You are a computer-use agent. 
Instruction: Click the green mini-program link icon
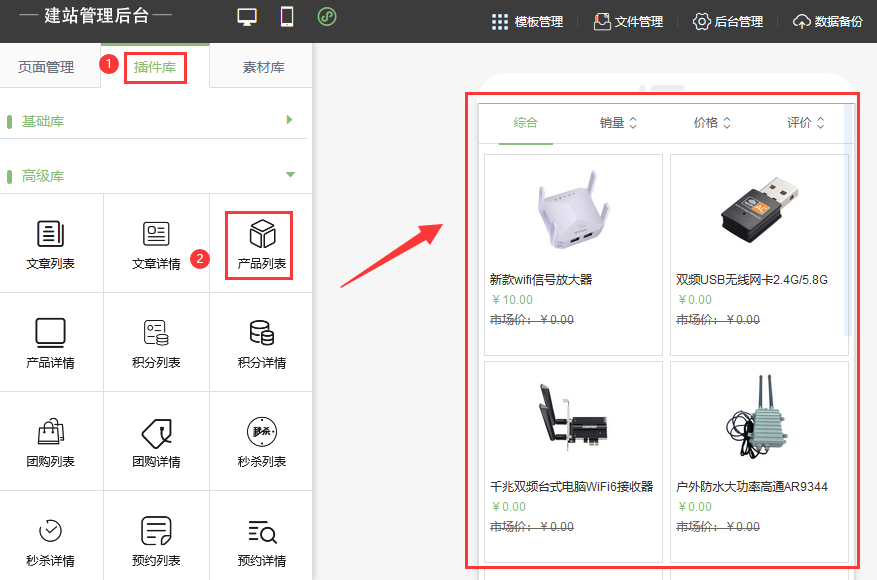(x=327, y=16)
